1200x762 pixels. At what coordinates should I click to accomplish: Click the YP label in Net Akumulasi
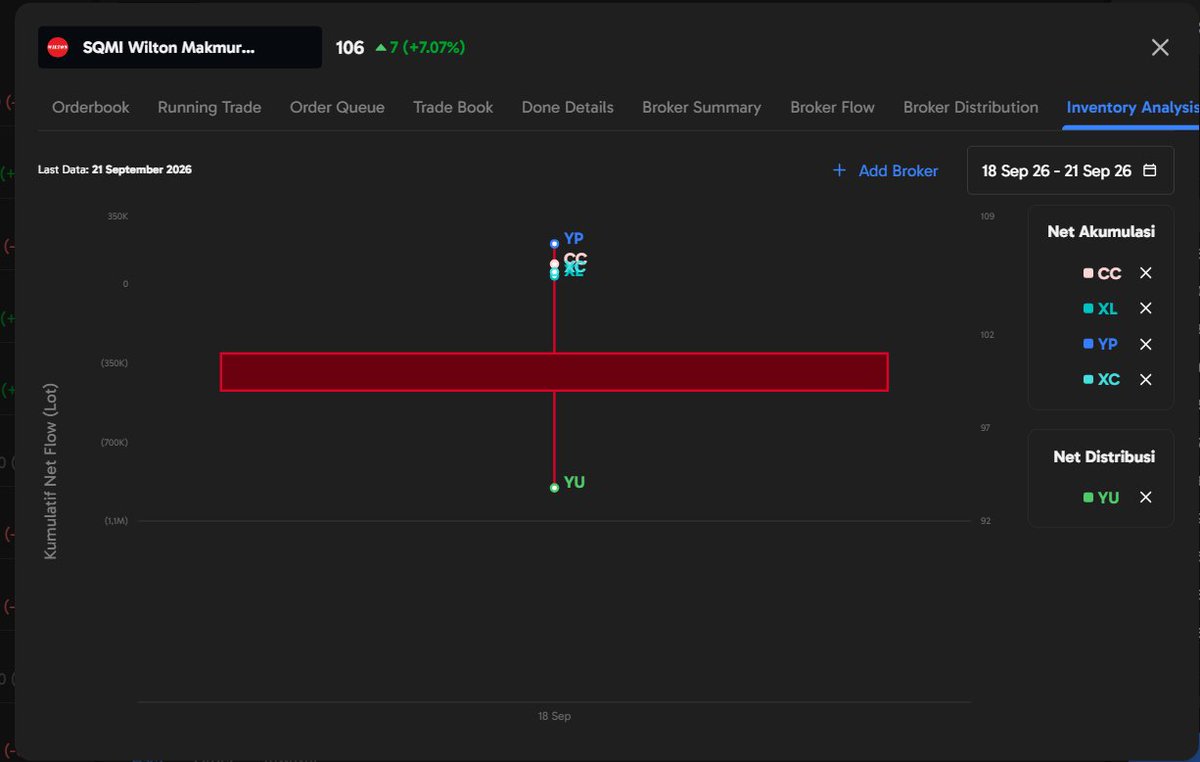(1107, 344)
